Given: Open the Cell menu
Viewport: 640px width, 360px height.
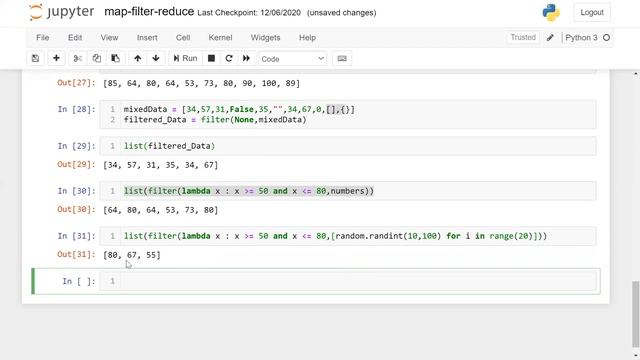Looking at the screenshot, I should click(183, 38).
